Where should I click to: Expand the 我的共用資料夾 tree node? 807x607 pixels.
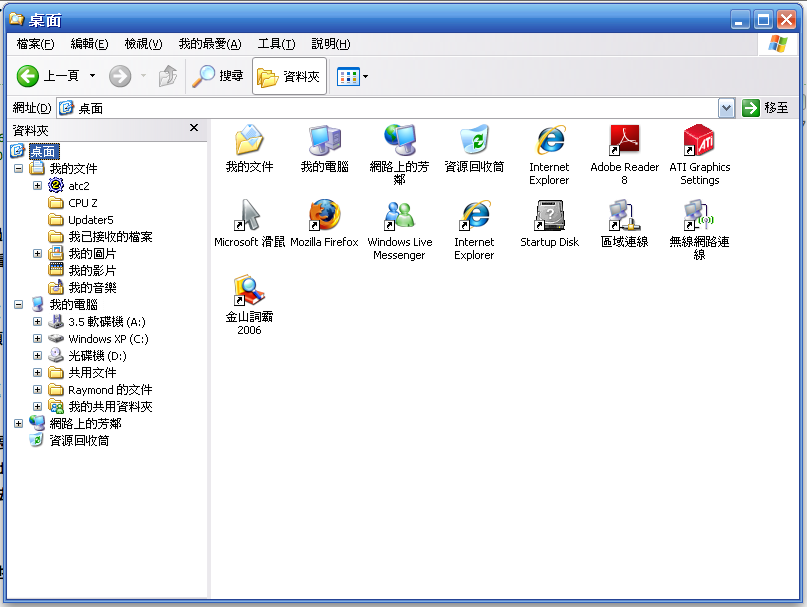(37, 406)
